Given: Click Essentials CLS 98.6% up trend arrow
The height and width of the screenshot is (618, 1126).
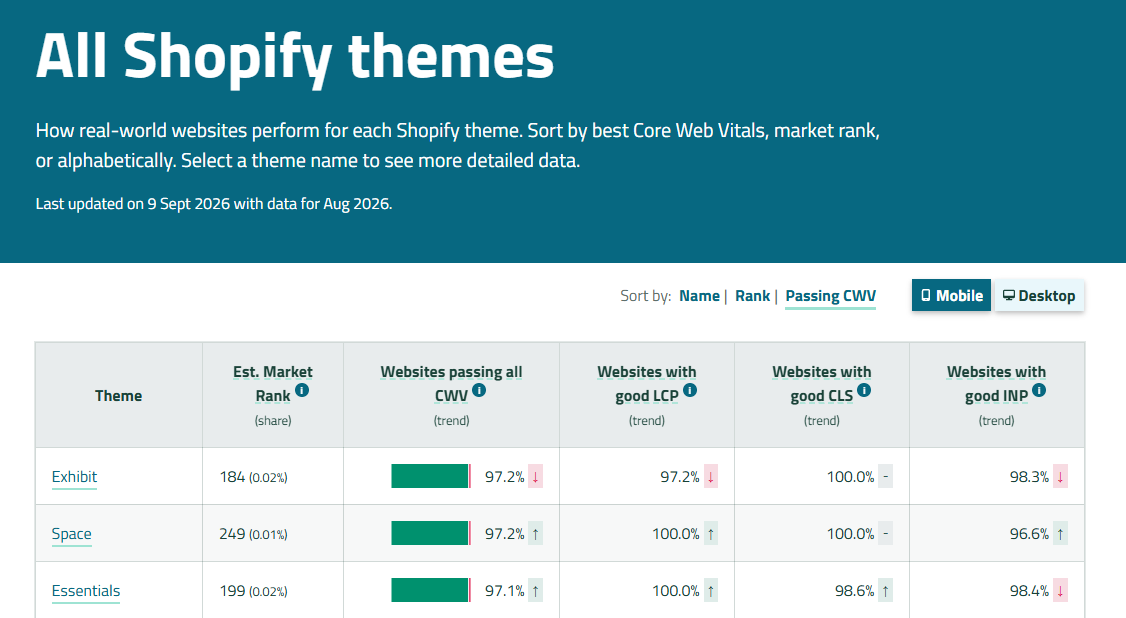Looking at the screenshot, I should point(885,591).
